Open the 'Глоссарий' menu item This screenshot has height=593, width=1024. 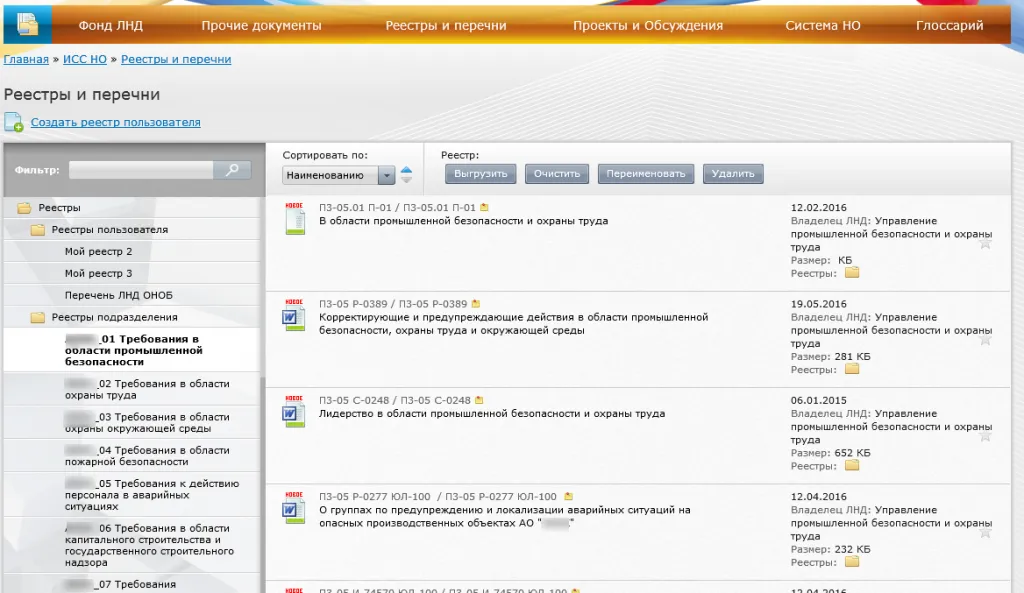[949, 26]
